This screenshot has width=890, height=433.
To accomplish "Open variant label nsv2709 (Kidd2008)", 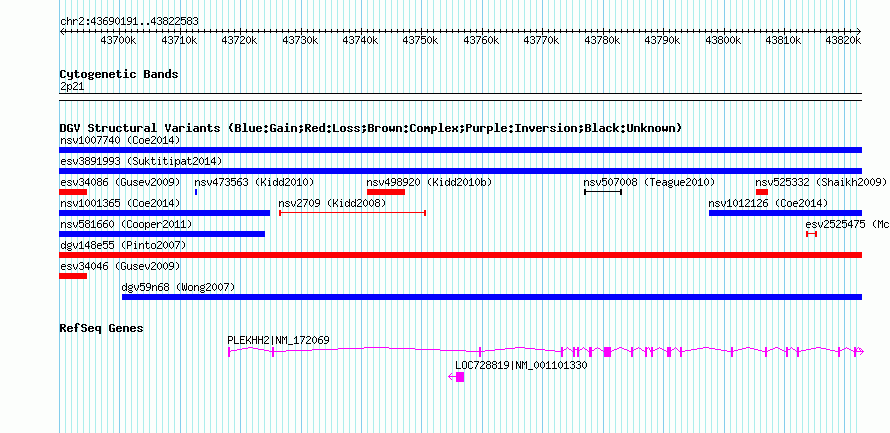I will pos(332,203).
